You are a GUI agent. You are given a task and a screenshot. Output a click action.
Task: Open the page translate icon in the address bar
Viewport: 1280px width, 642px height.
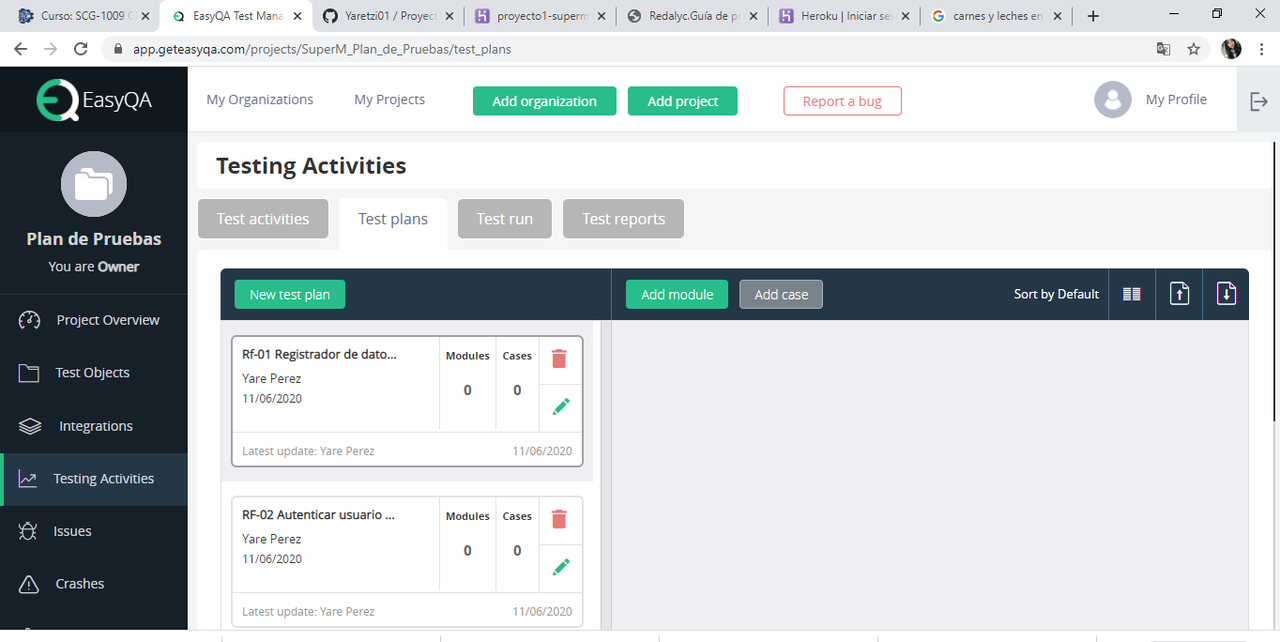point(1163,48)
